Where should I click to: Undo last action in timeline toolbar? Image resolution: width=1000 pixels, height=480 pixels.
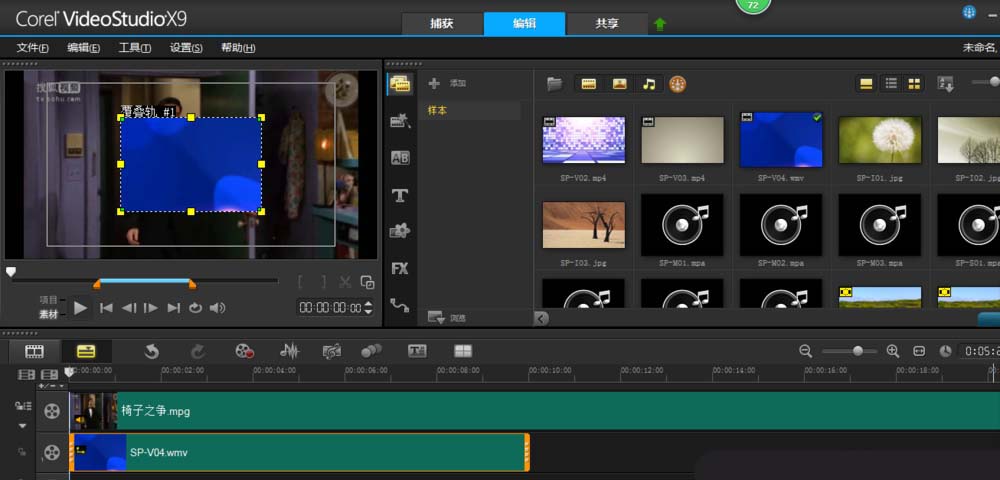point(151,351)
